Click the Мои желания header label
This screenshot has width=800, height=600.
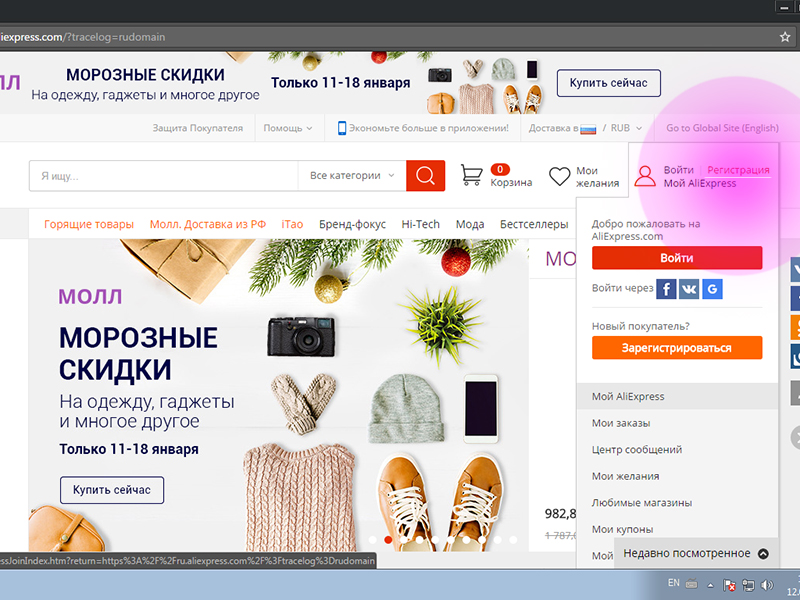[597, 177]
